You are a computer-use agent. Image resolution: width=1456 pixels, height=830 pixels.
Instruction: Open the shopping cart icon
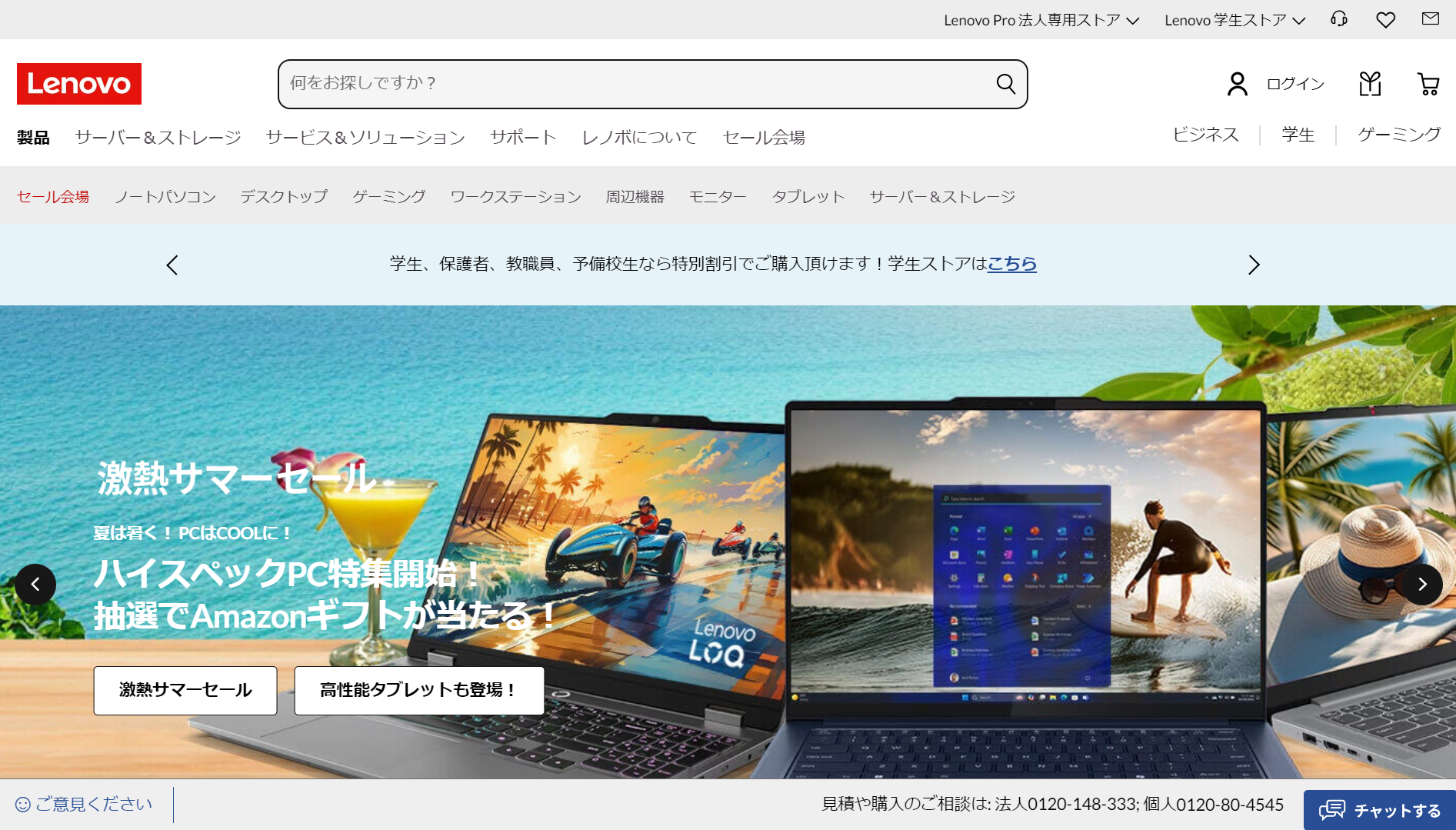tap(1428, 84)
